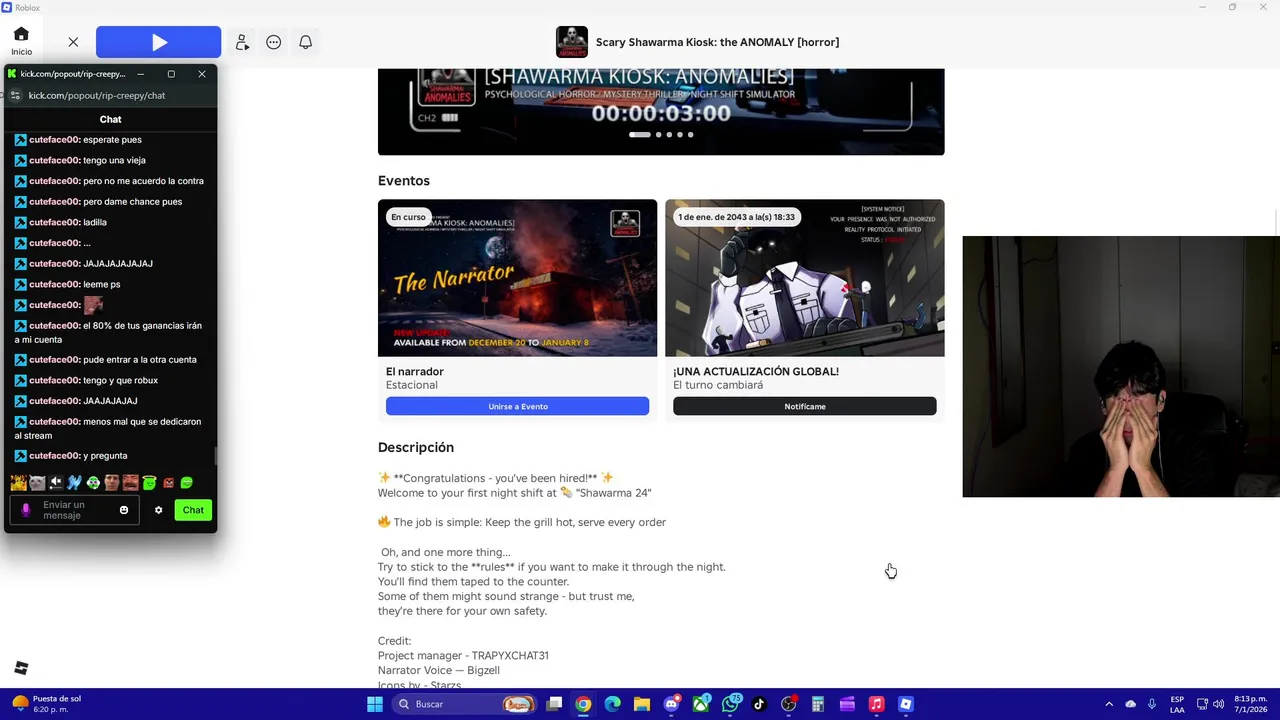This screenshot has width=1280, height=720.
Task: Open Microsoft Edge from taskbar
Action: pos(612,704)
